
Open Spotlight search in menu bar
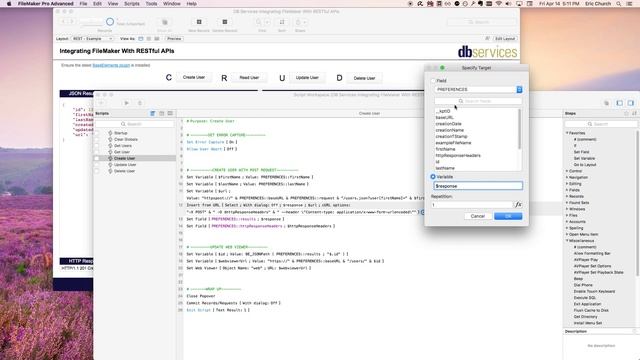619,4
